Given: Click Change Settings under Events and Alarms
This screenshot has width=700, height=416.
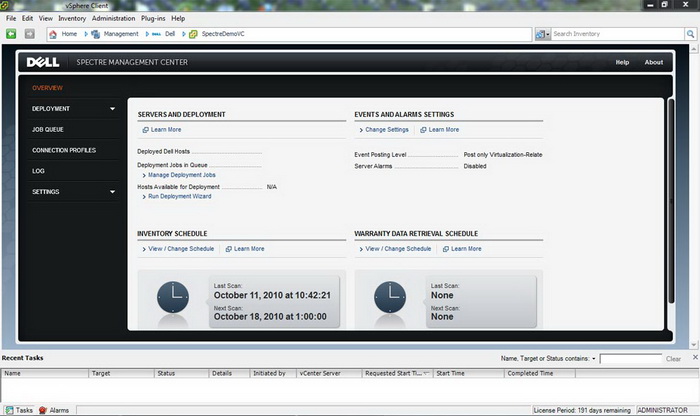Looking at the screenshot, I should tap(387, 129).
